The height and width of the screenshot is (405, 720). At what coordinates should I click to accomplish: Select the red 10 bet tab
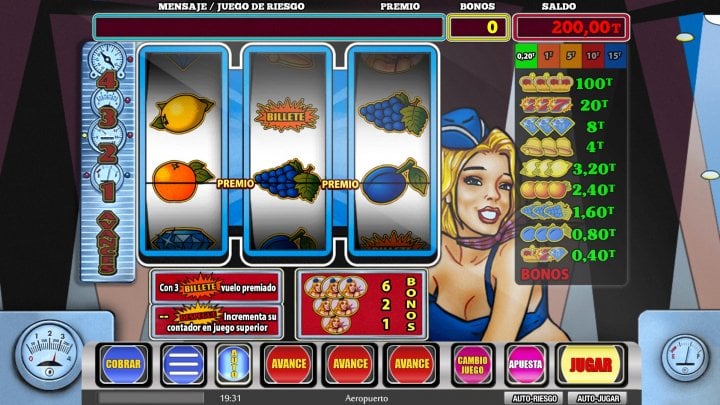pyautogui.click(x=592, y=56)
